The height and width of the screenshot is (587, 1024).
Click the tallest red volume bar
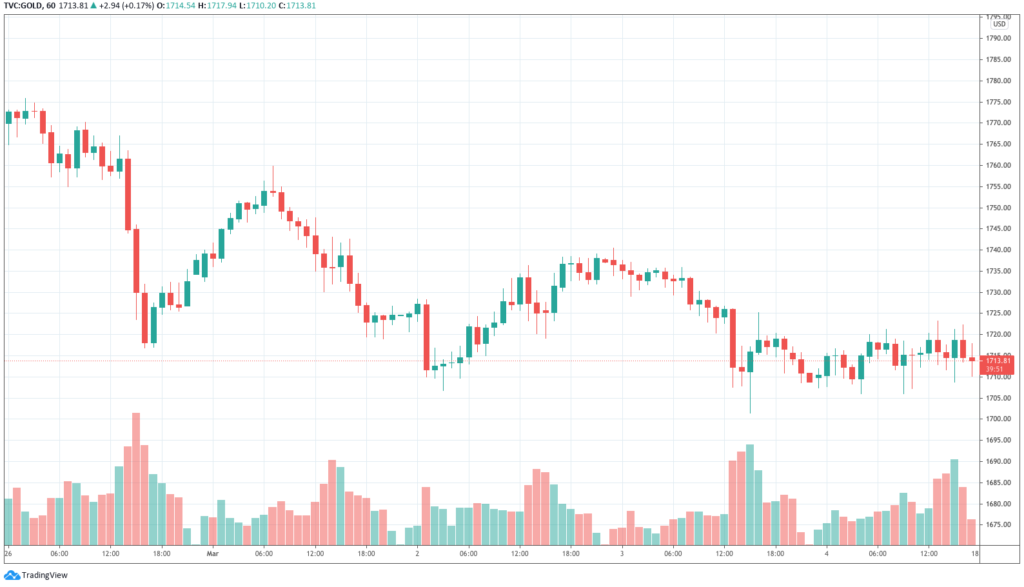tap(136, 479)
